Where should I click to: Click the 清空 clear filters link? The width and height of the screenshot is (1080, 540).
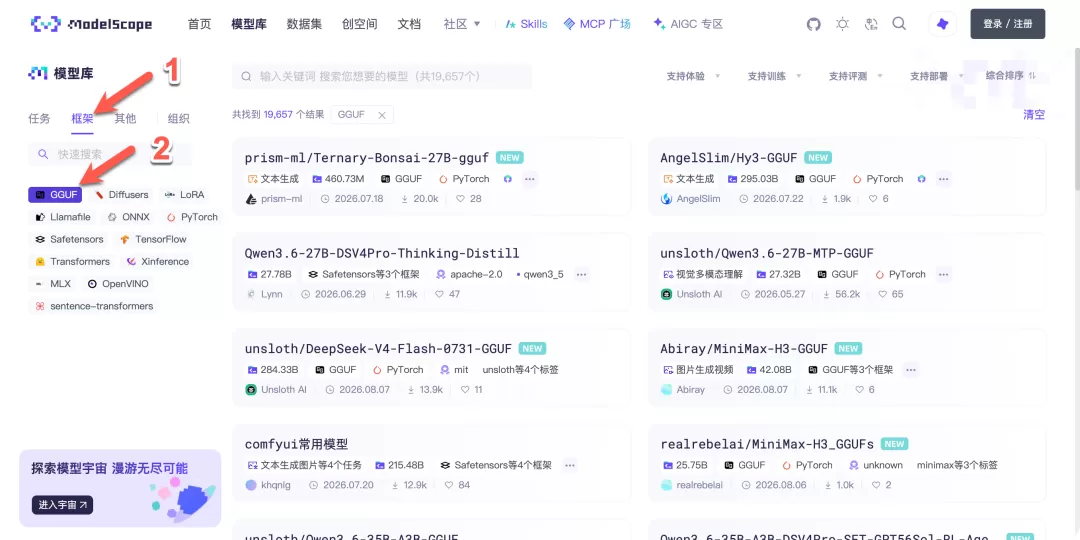[1033, 115]
